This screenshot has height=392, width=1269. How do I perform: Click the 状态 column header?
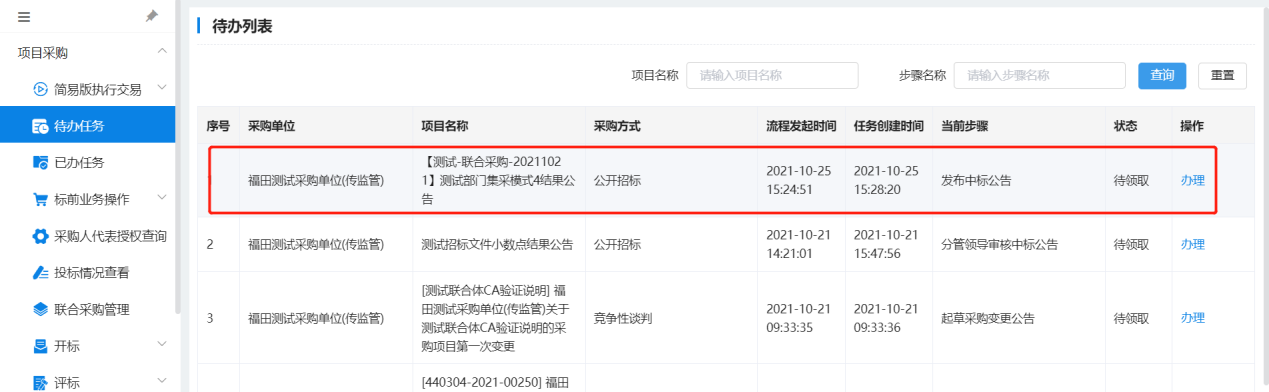coord(1125,127)
